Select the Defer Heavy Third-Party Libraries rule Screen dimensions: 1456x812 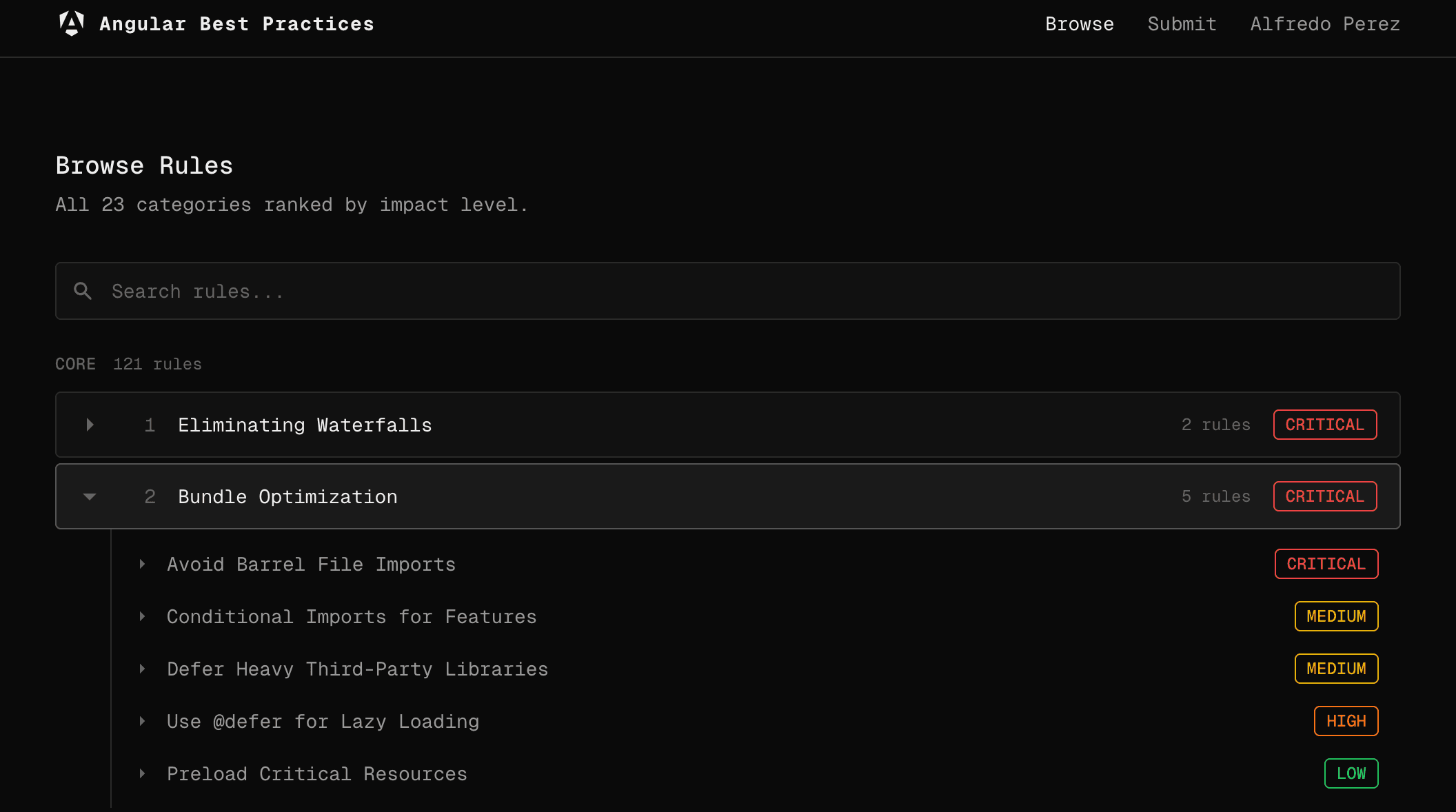coord(357,669)
